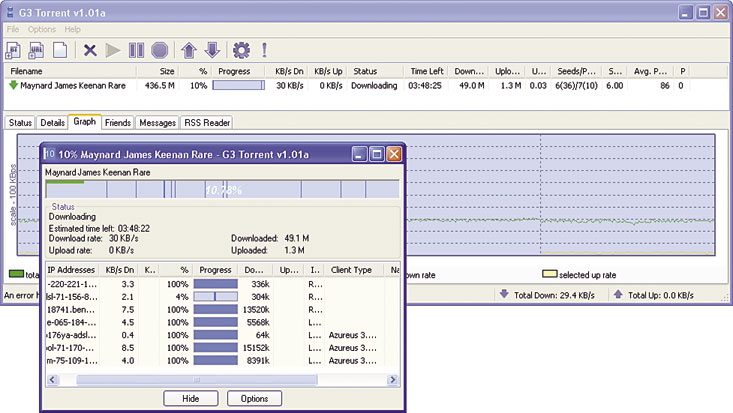Switch to the Details tab
Screen dimensions: 733x413
[52, 123]
